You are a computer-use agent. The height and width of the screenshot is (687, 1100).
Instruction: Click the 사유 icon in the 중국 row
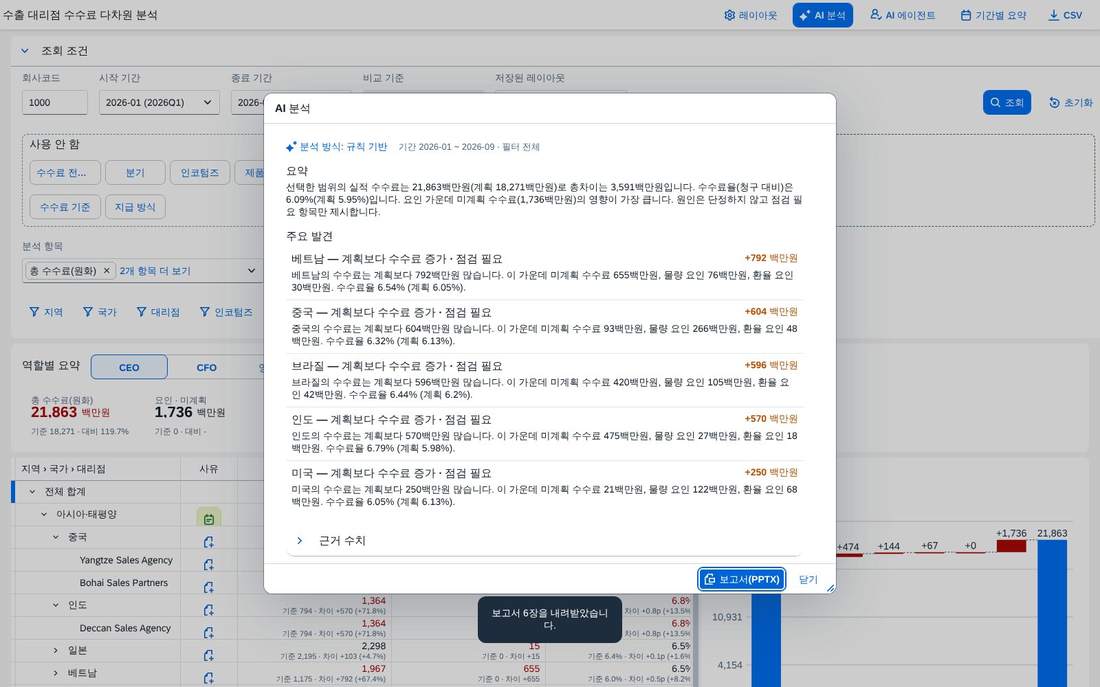(x=208, y=542)
